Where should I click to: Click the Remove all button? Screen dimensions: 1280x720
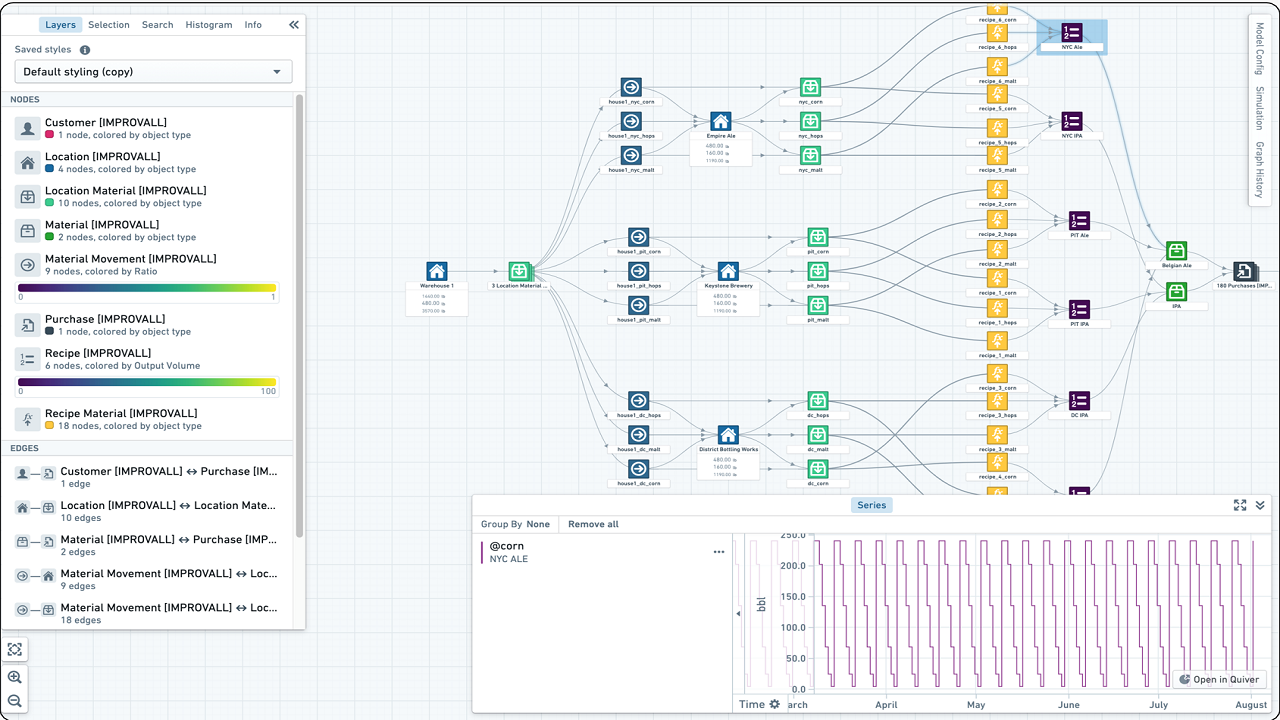(x=593, y=524)
